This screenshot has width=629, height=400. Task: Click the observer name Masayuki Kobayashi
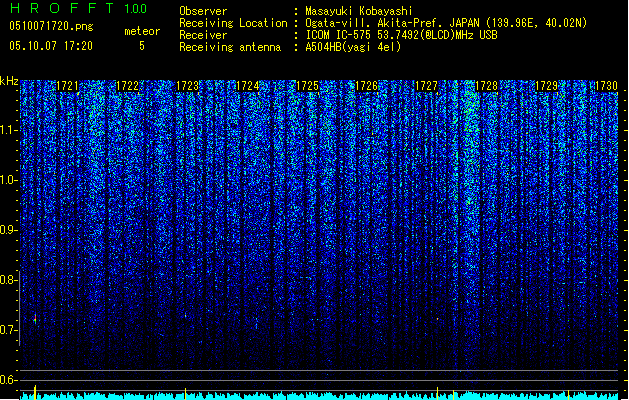coord(359,11)
